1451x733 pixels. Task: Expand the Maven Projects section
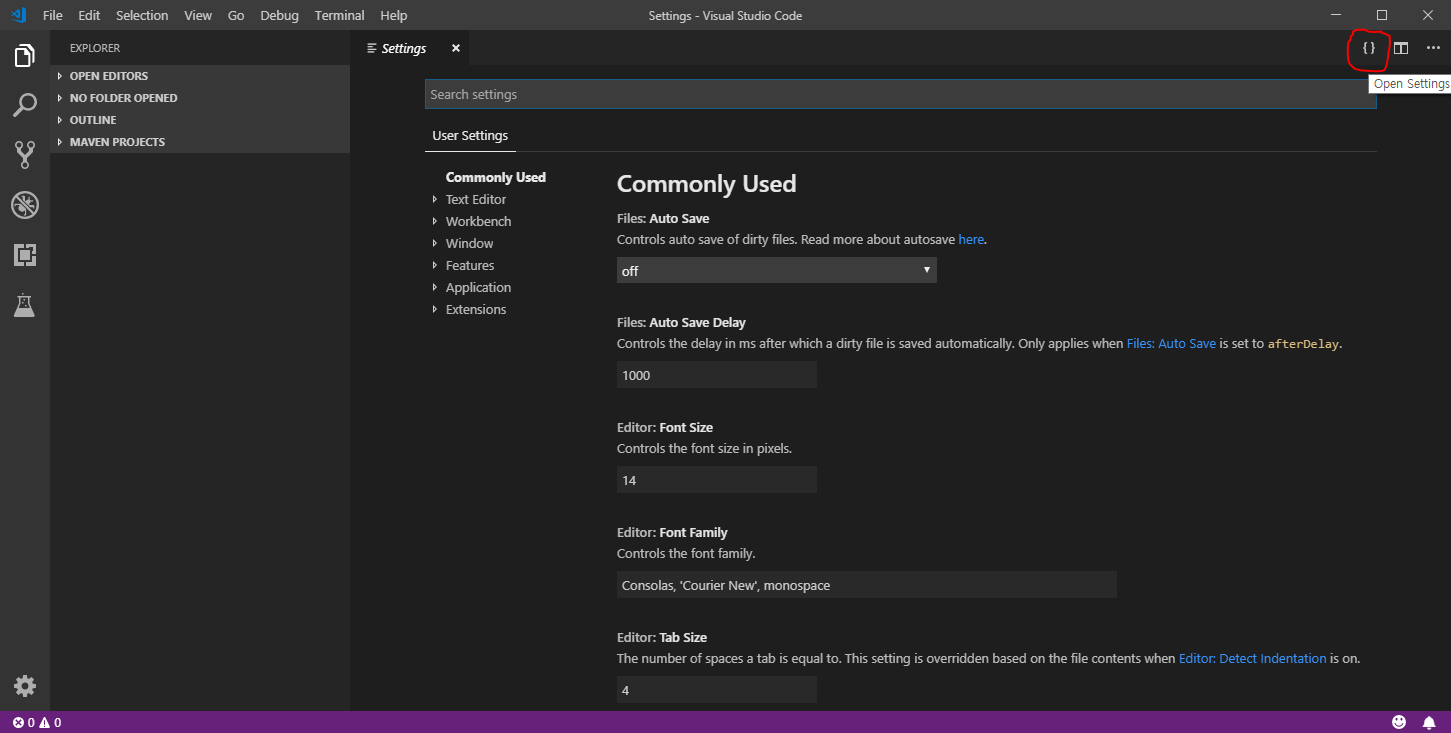point(200,142)
